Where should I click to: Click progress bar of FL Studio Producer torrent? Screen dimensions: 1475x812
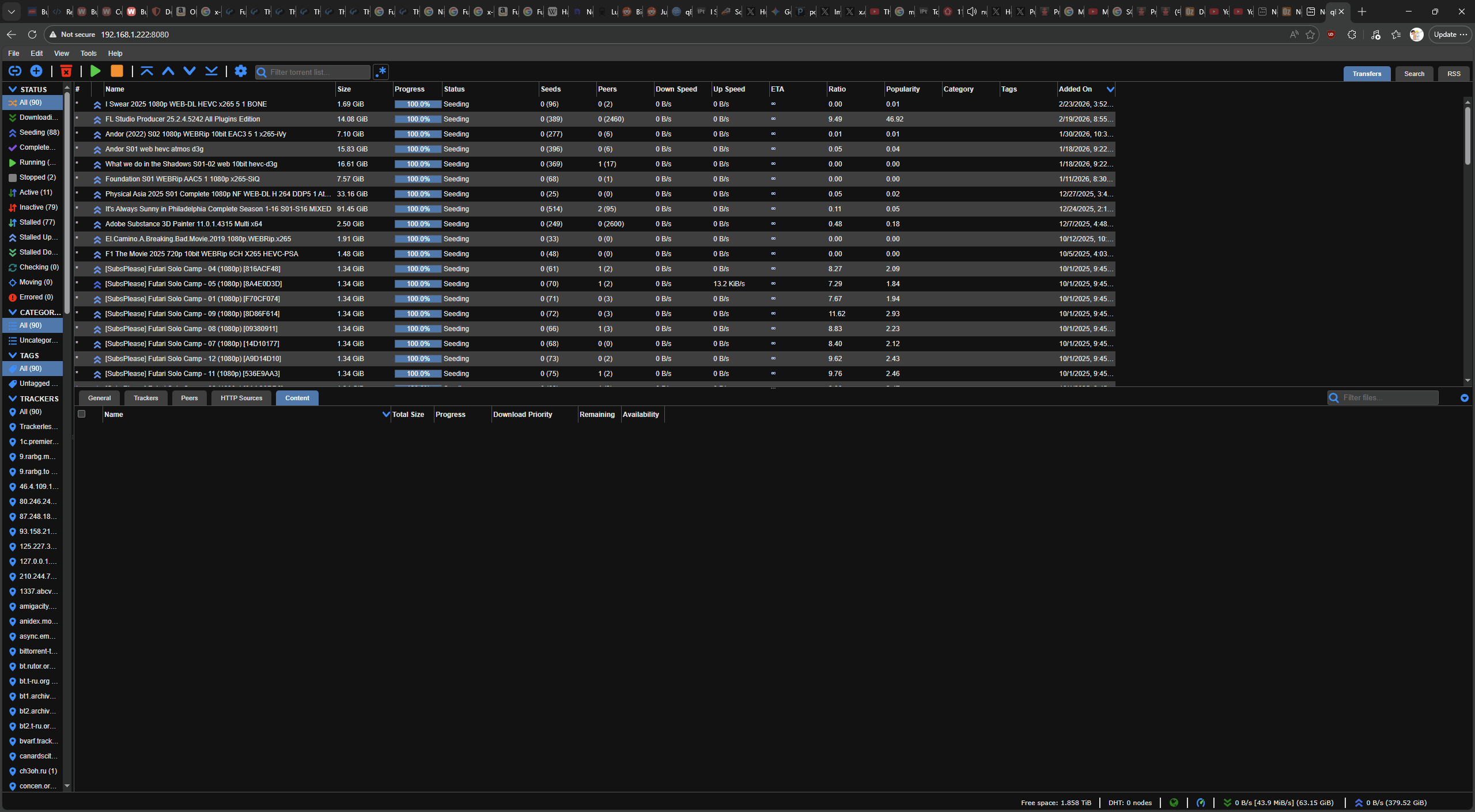pyautogui.click(x=418, y=119)
